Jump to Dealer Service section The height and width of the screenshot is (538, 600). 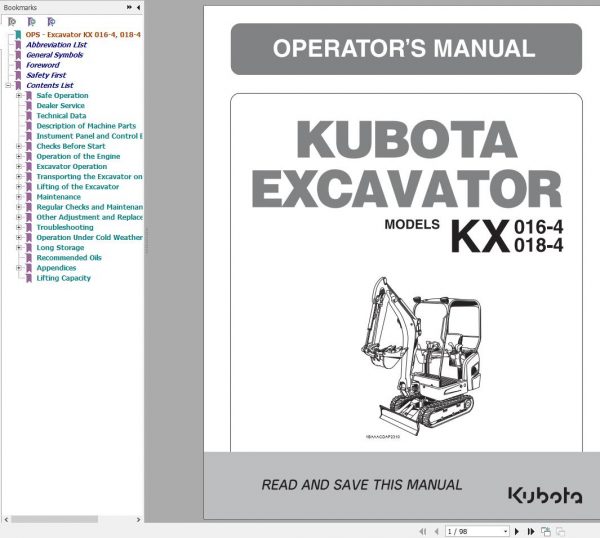coord(60,106)
